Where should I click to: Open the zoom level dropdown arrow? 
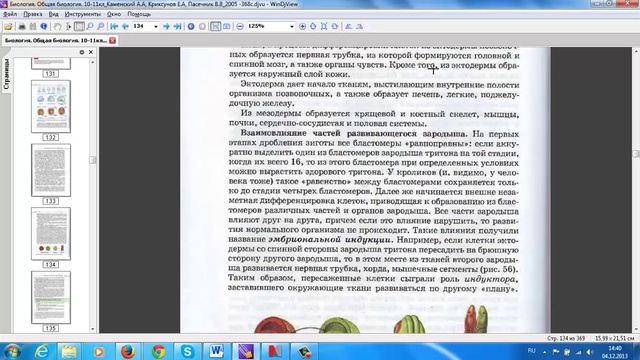[291, 27]
